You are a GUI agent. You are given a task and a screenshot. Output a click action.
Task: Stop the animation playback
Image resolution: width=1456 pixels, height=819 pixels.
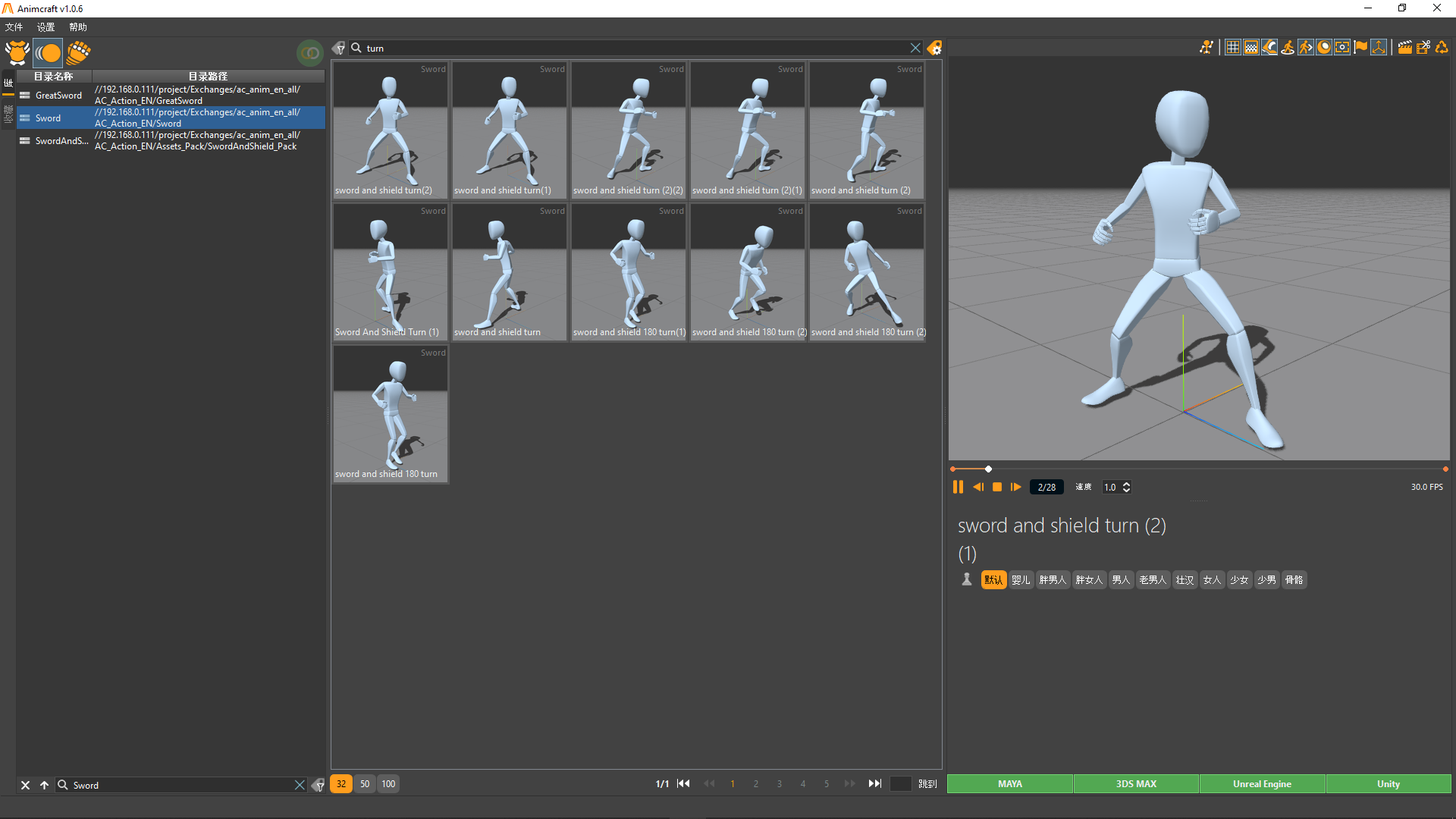tap(997, 487)
